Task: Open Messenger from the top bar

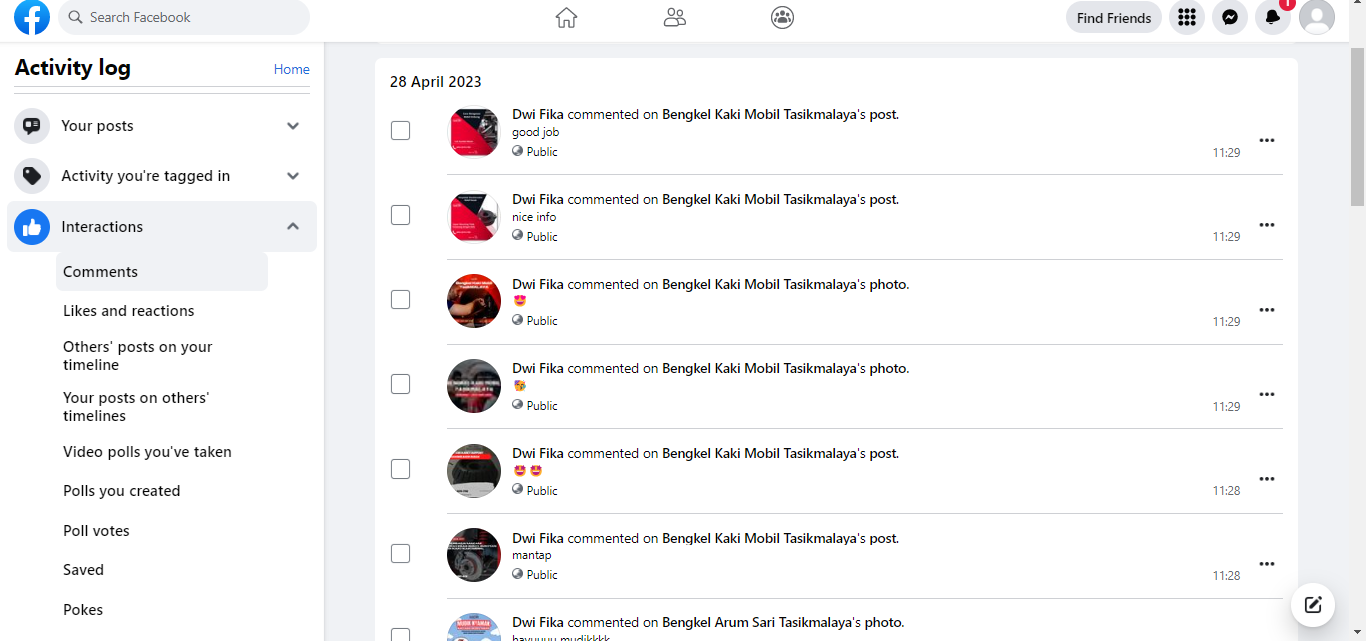Action: (x=1230, y=17)
